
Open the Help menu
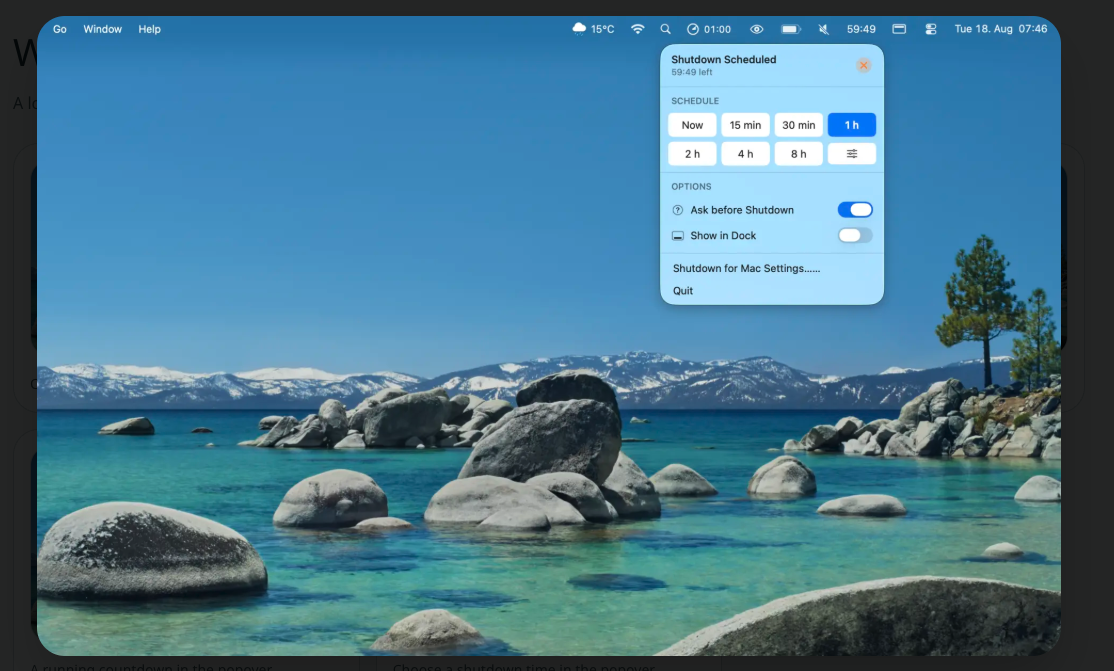coord(149,29)
